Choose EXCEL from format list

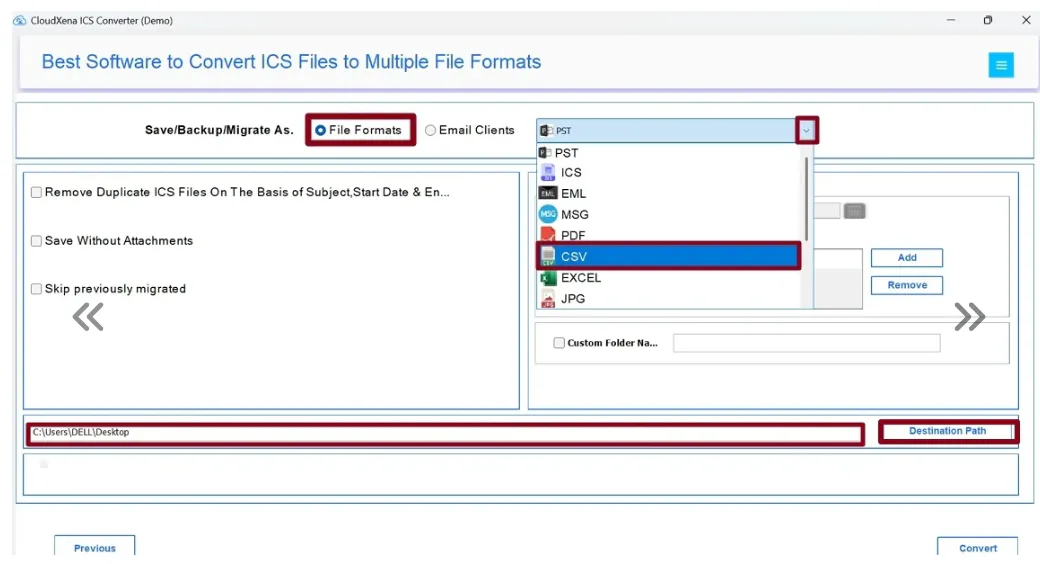(x=670, y=278)
